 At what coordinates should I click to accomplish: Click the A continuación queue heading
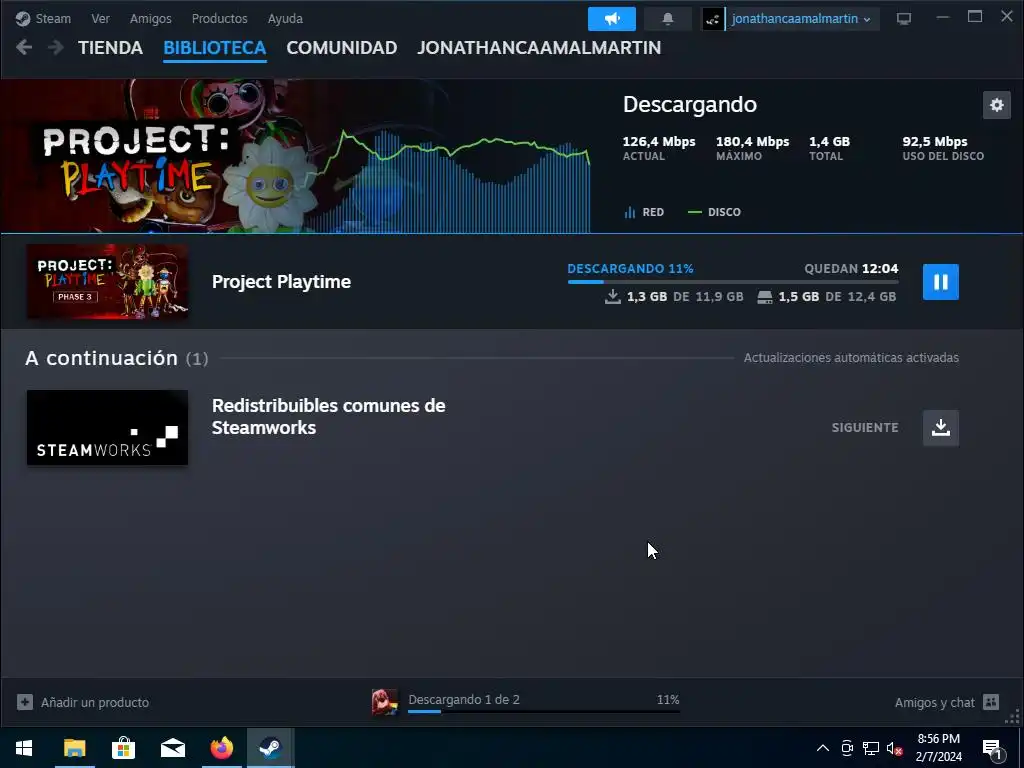[x=116, y=358]
